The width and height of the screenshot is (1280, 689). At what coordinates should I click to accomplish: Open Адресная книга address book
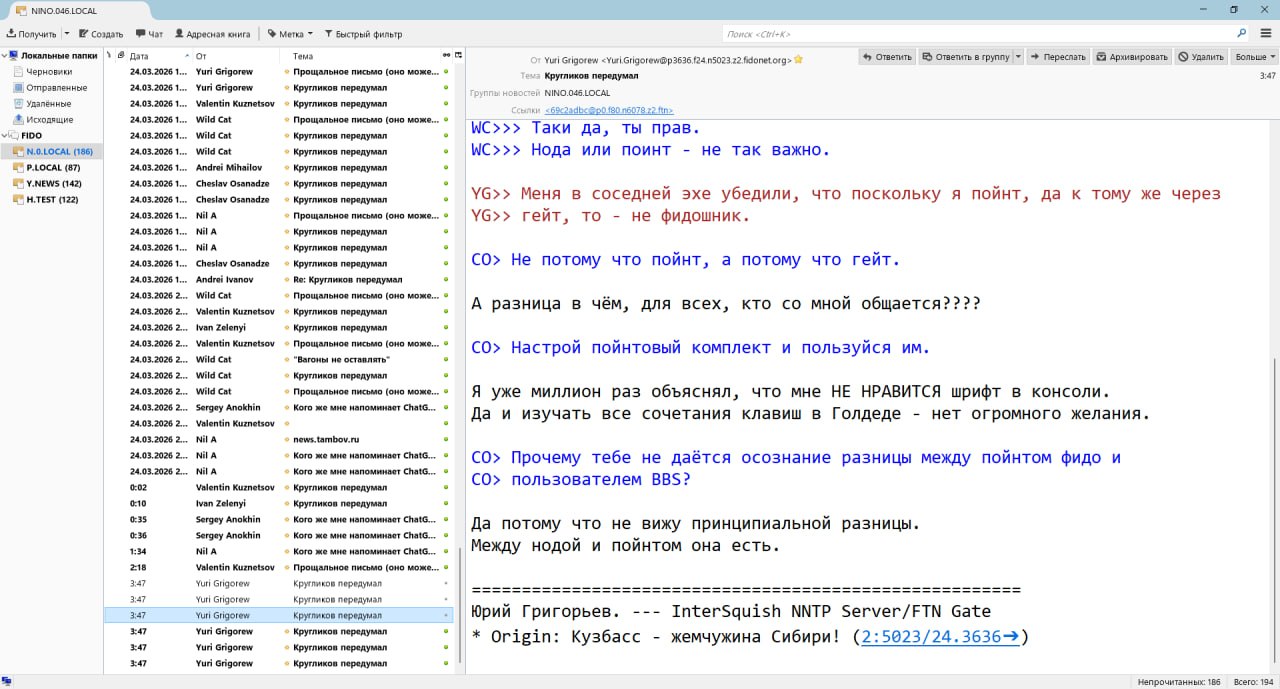pos(212,34)
